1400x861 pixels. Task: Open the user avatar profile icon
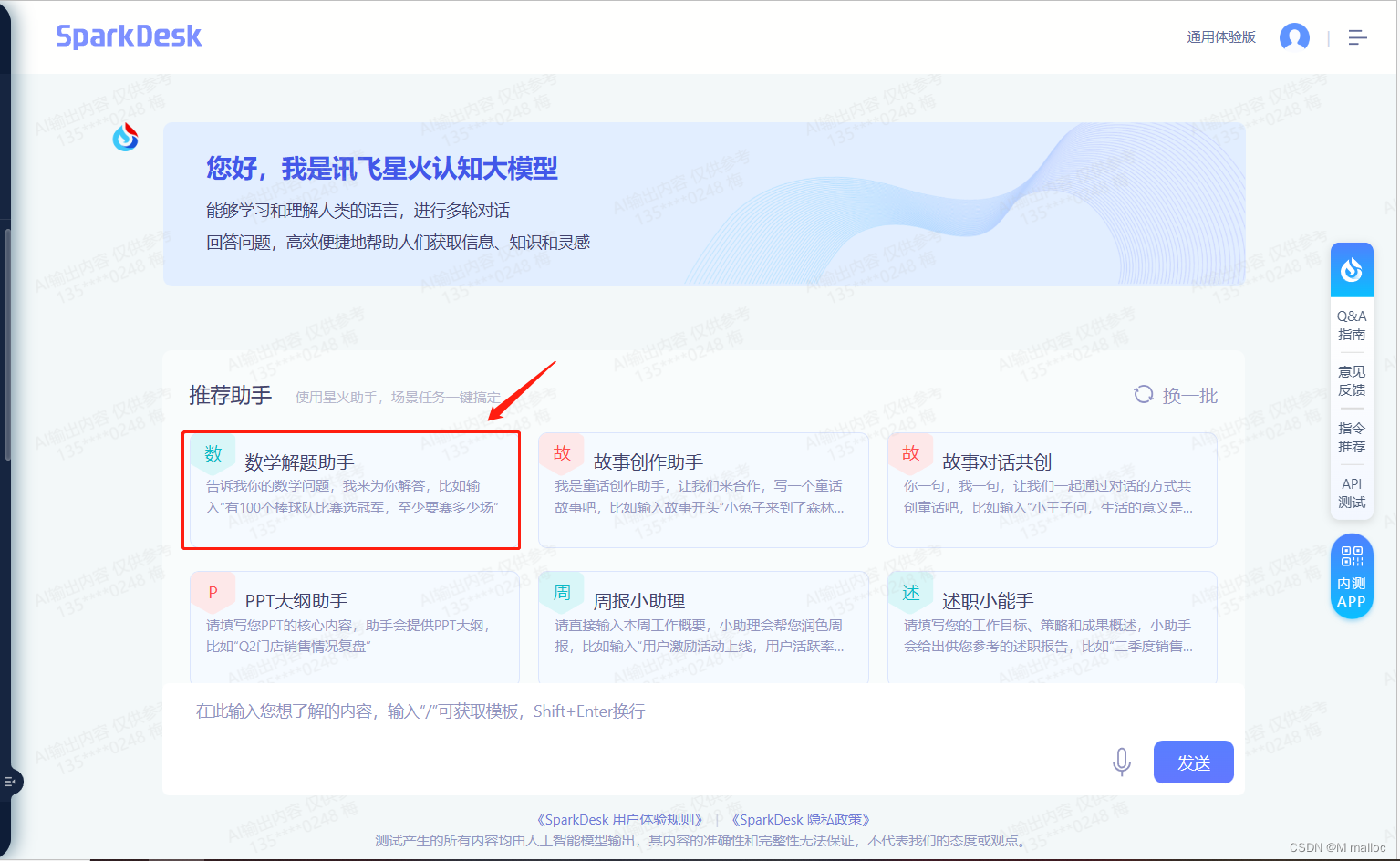(x=1294, y=37)
